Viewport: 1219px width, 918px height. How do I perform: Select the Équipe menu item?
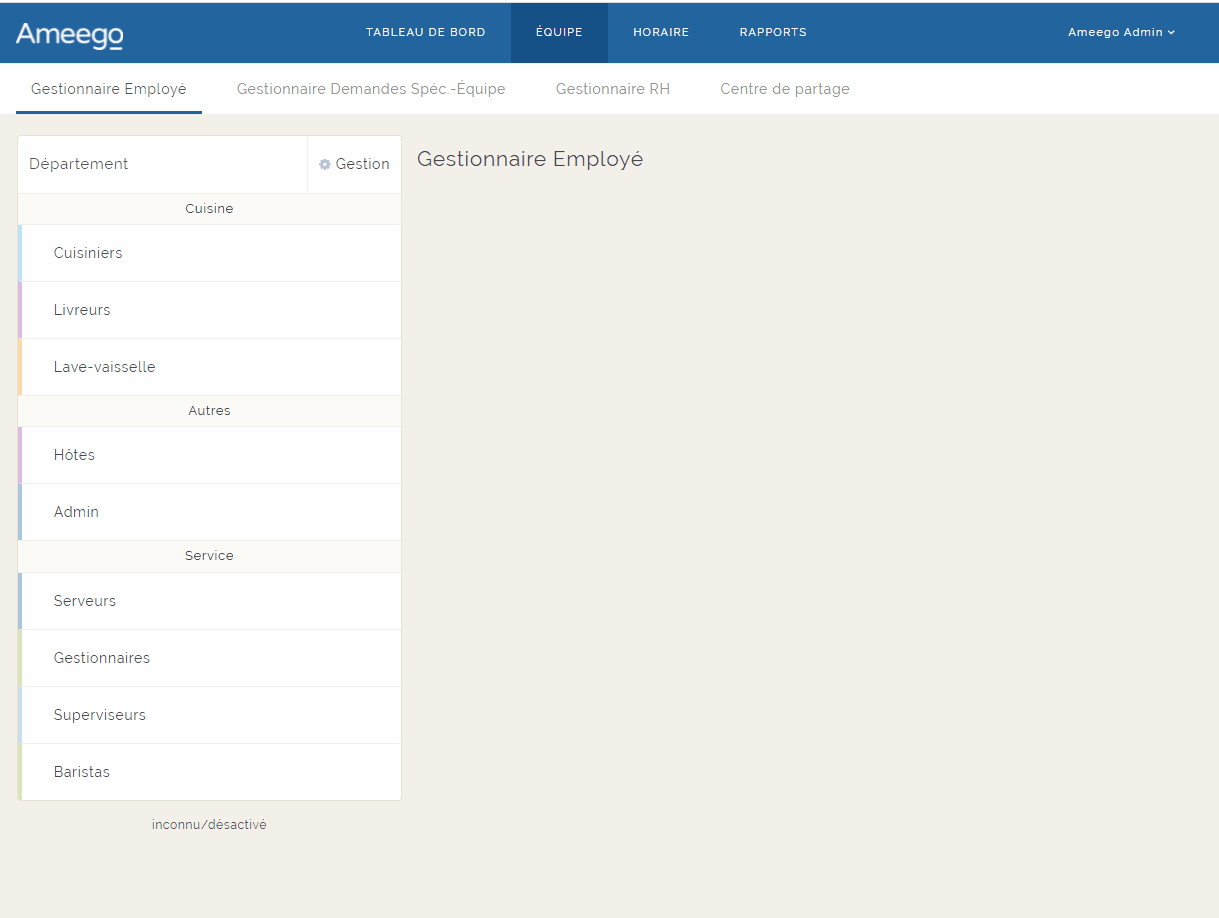[x=559, y=32]
